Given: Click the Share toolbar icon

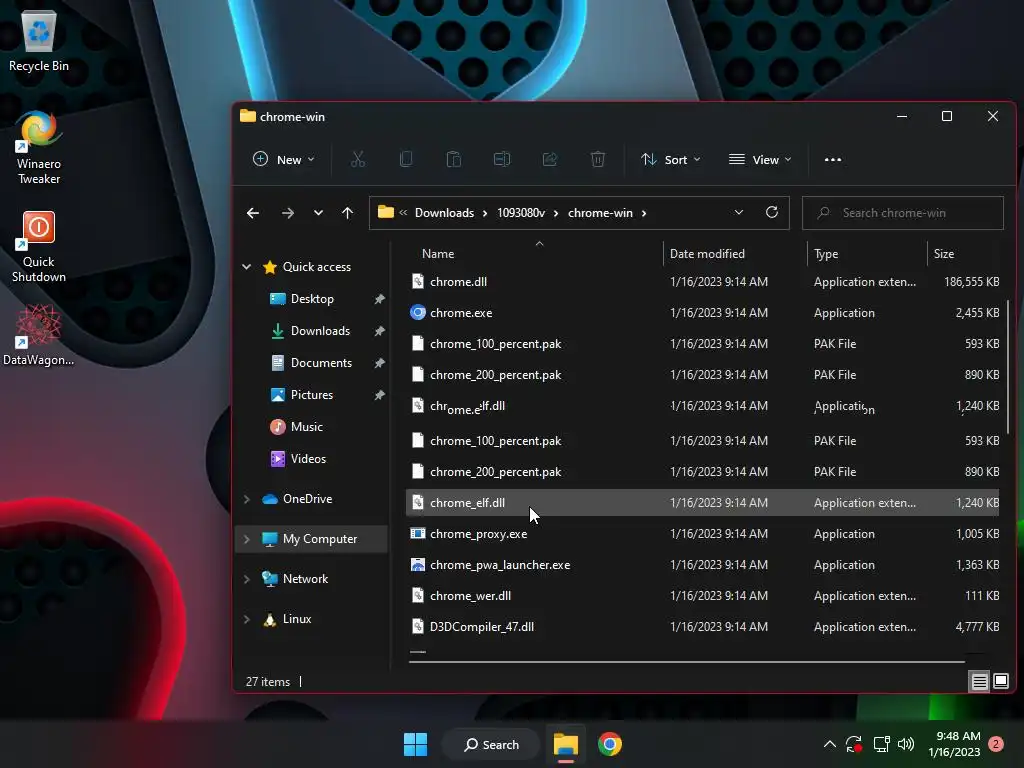Looking at the screenshot, I should click(x=550, y=159).
